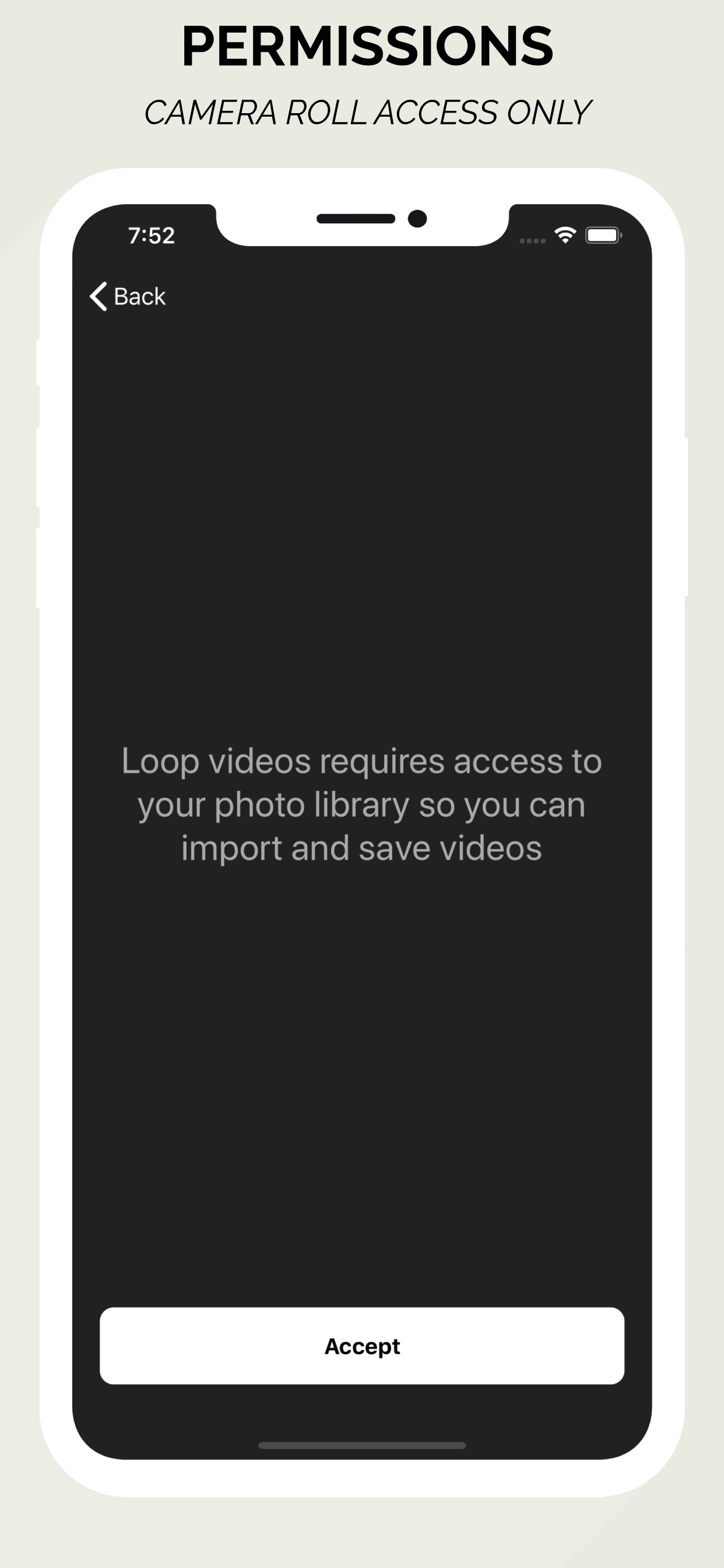724x1568 pixels.
Task: Tap the earpiece speaker bar in notch
Action: point(356,219)
